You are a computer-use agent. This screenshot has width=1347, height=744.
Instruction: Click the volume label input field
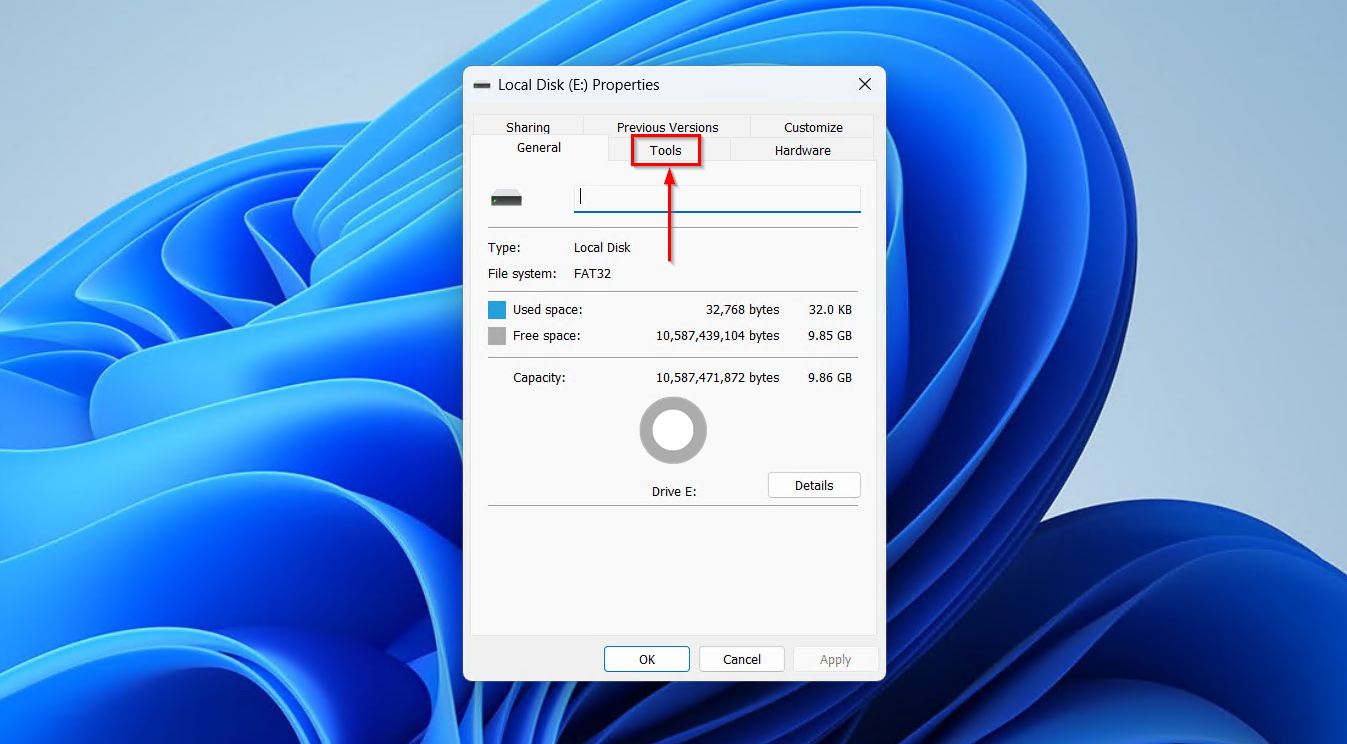click(x=716, y=197)
